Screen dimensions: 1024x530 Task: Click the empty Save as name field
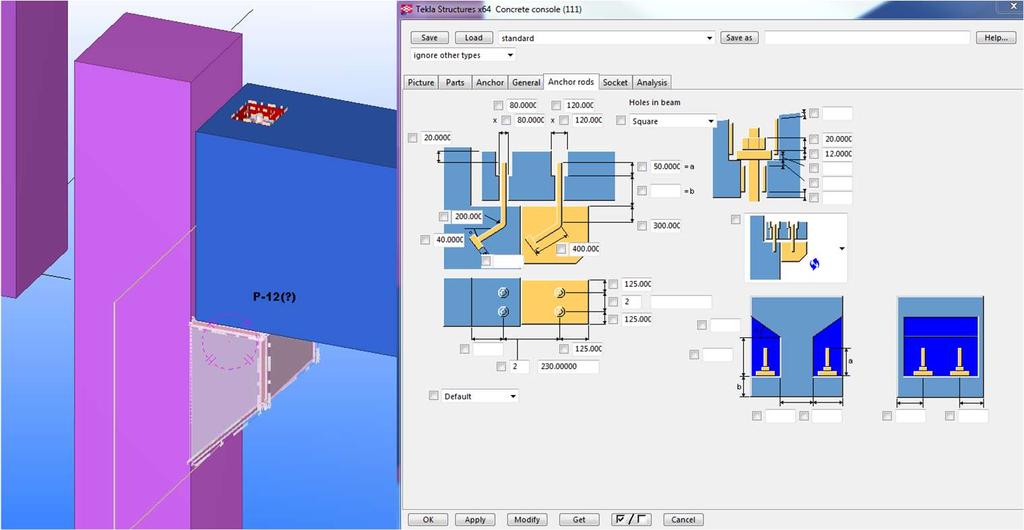867,38
